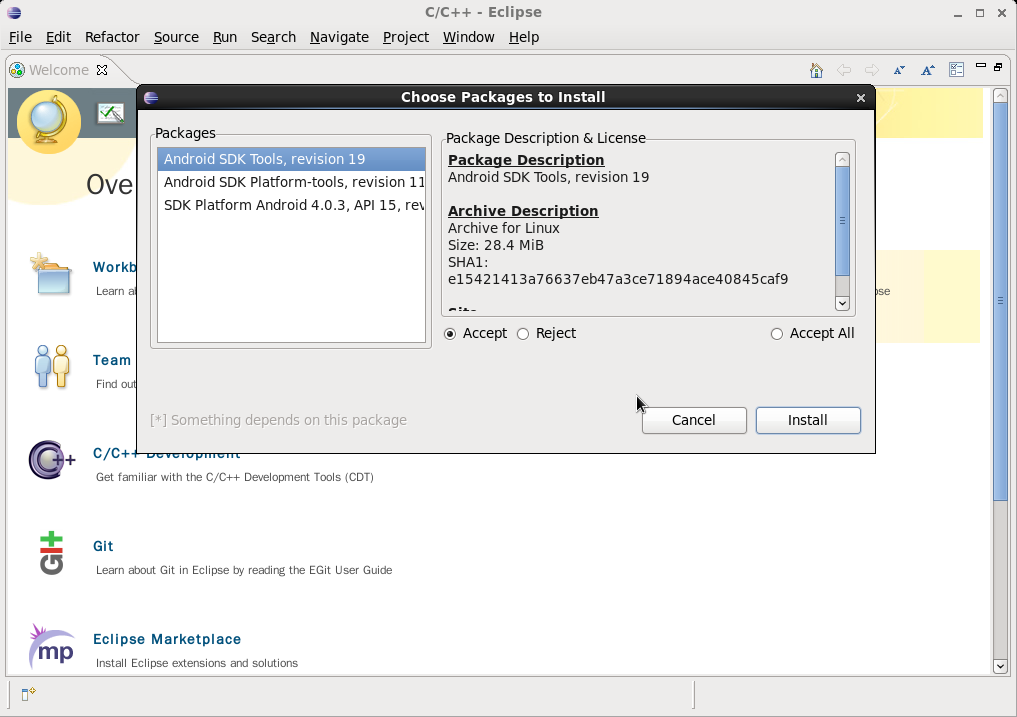The width and height of the screenshot is (1017, 717).
Task: Click the Home icon on Welcome toolbar
Action: pyautogui.click(x=816, y=70)
